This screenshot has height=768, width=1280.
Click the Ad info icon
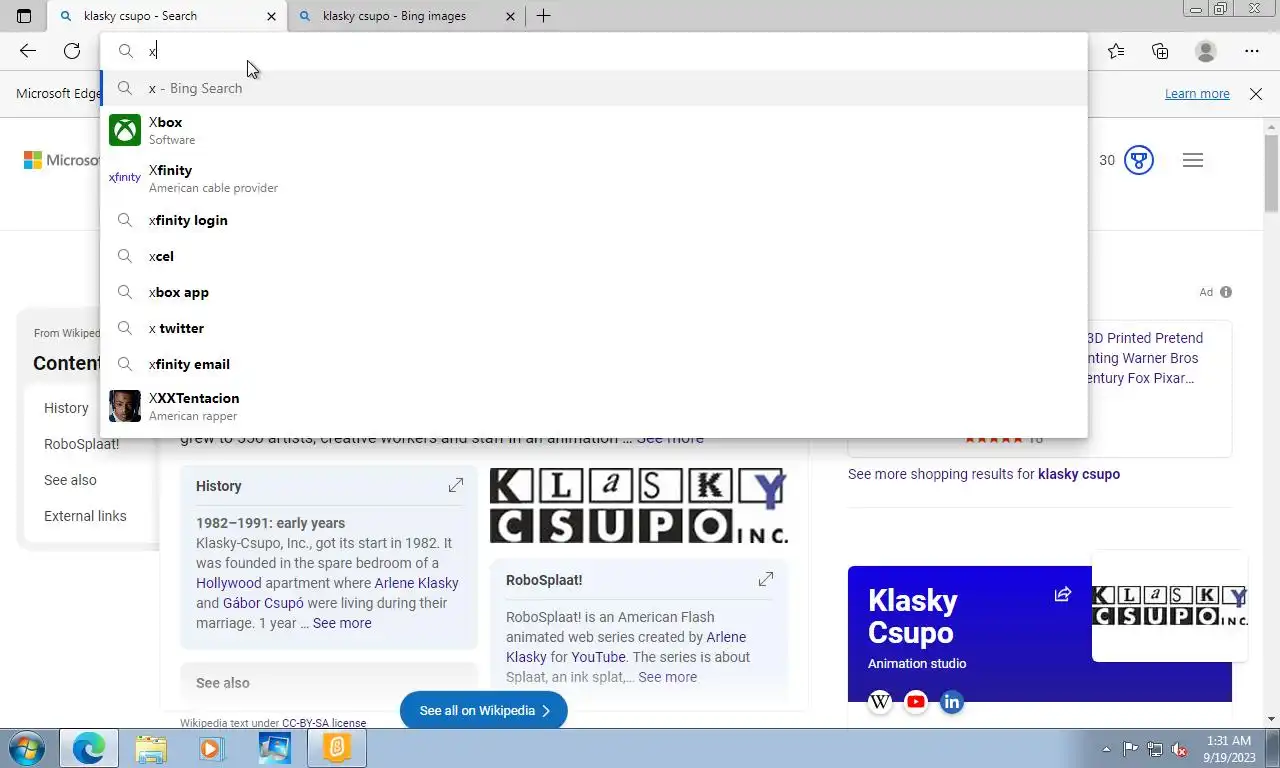click(x=1226, y=292)
